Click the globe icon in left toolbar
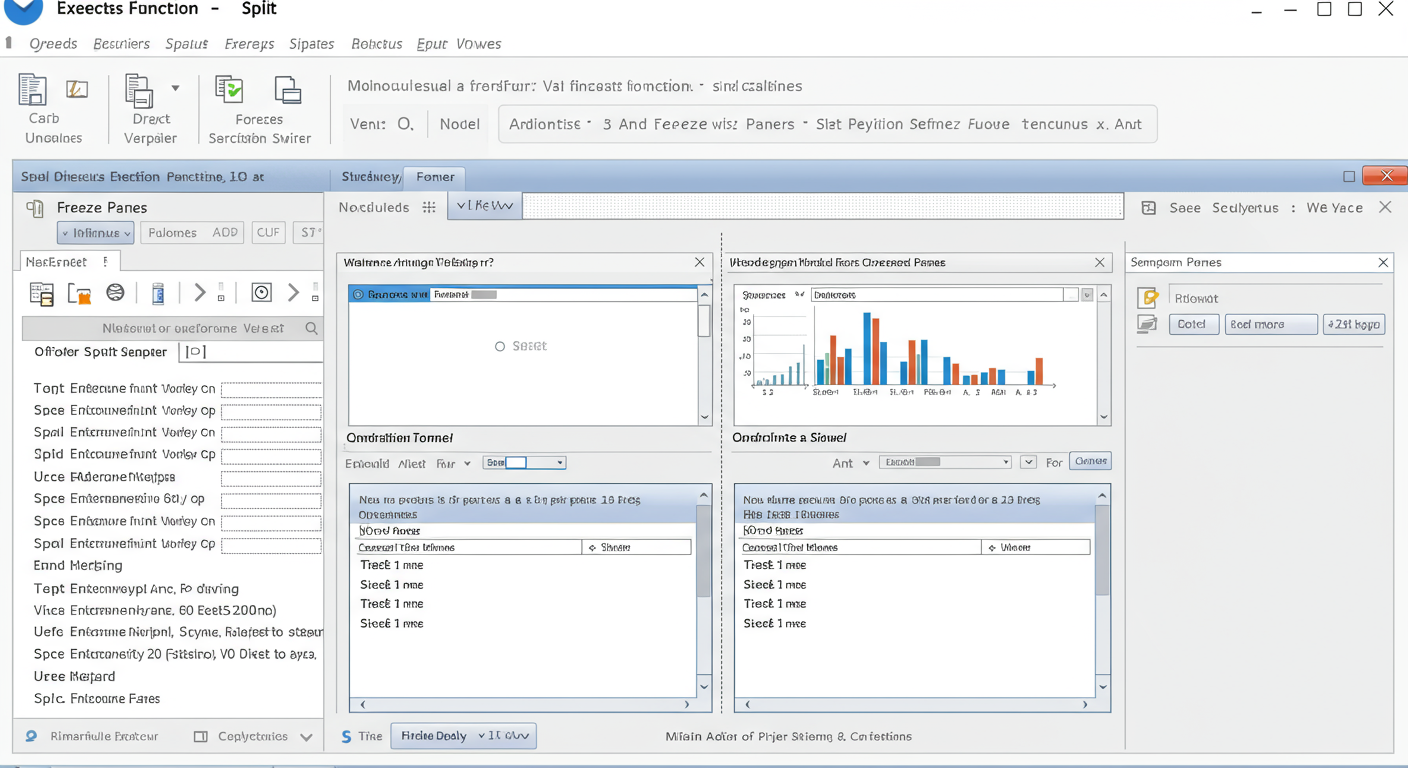This screenshot has width=1408, height=768. 116,293
